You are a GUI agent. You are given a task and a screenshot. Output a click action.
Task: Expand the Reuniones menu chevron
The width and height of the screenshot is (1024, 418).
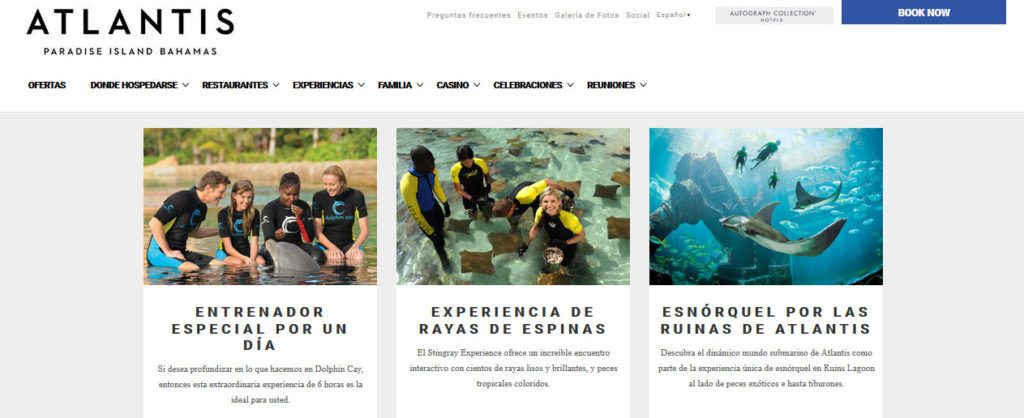(643, 85)
